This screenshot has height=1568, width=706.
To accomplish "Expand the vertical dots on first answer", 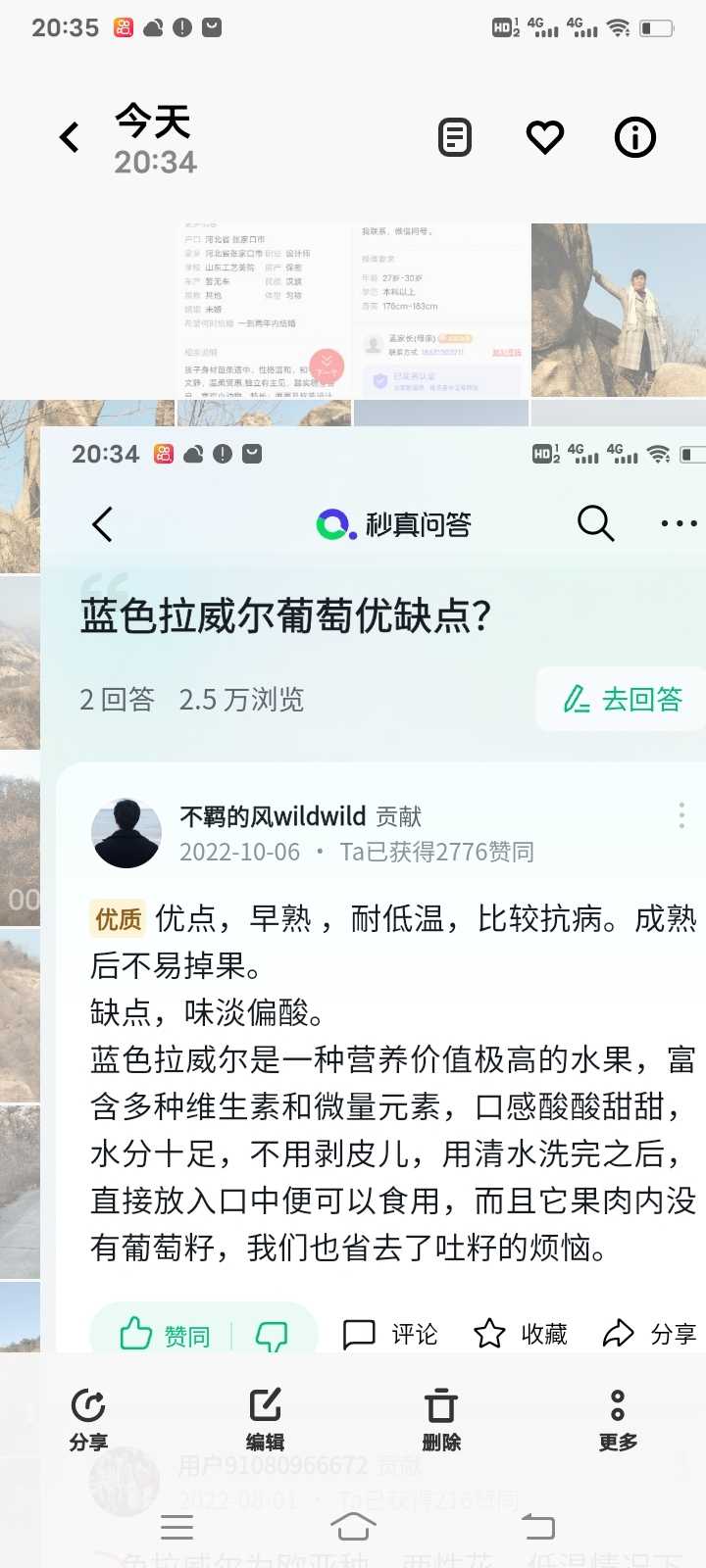I will tap(681, 815).
